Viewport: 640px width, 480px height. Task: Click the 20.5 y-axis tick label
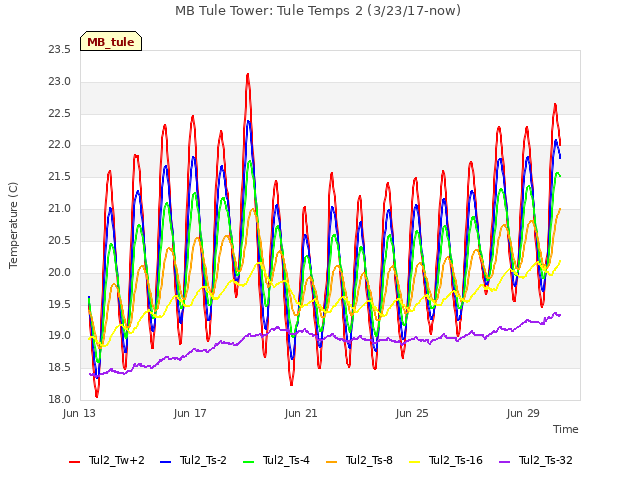coord(60,240)
